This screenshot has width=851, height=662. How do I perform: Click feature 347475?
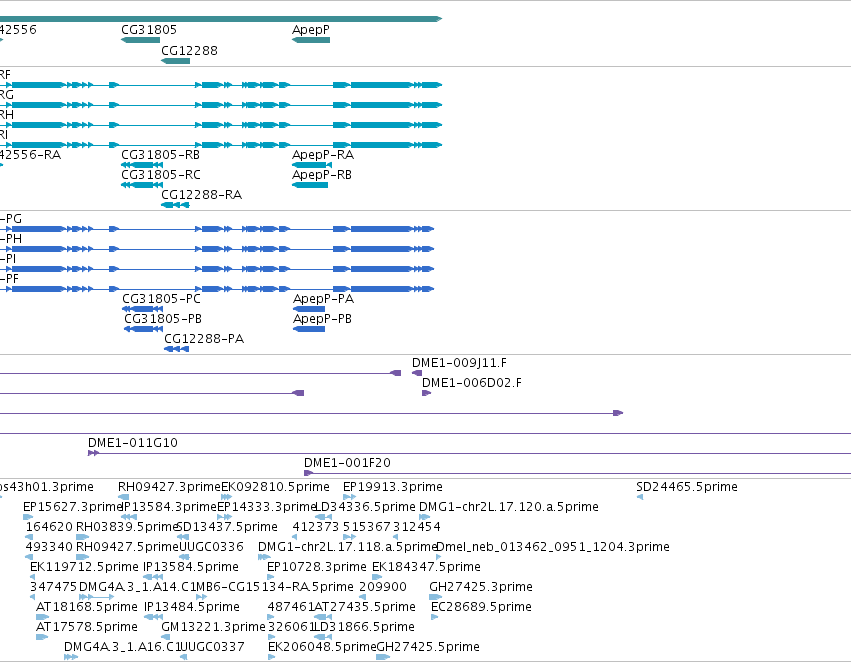coord(53,587)
